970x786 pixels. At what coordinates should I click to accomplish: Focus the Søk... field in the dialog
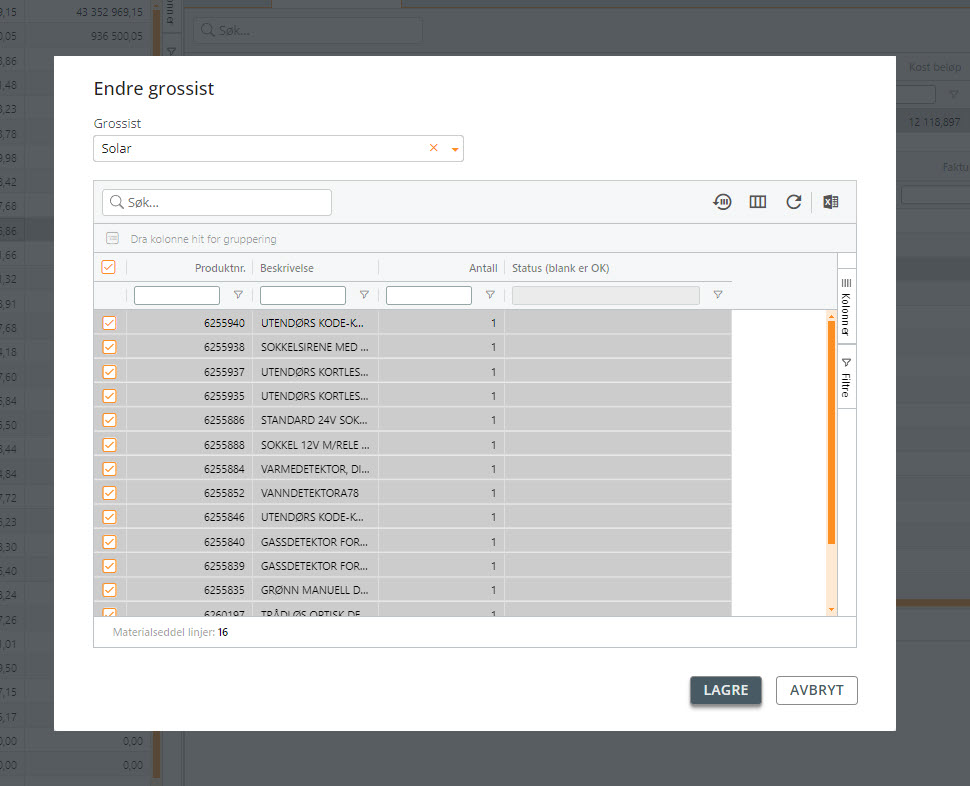217,202
